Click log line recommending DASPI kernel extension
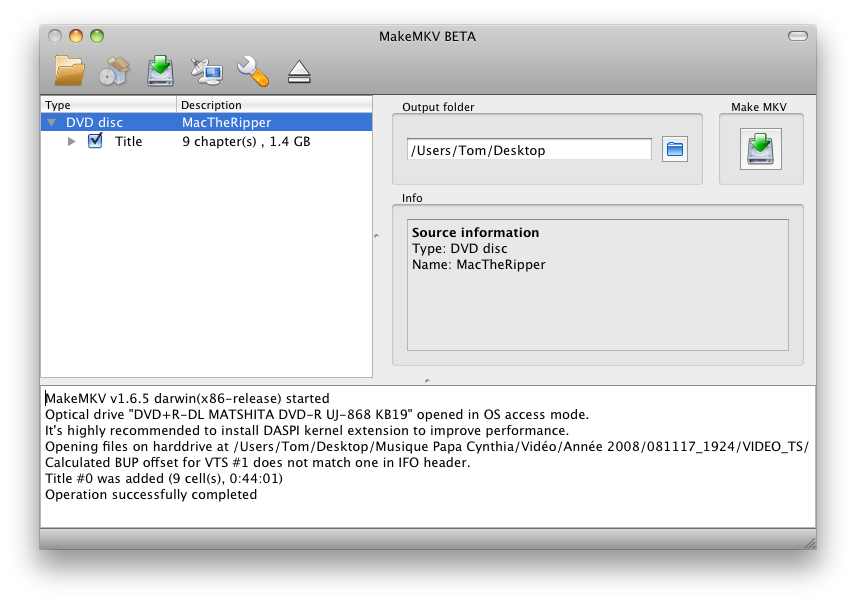The image size is (856, 604). point(307,430)
